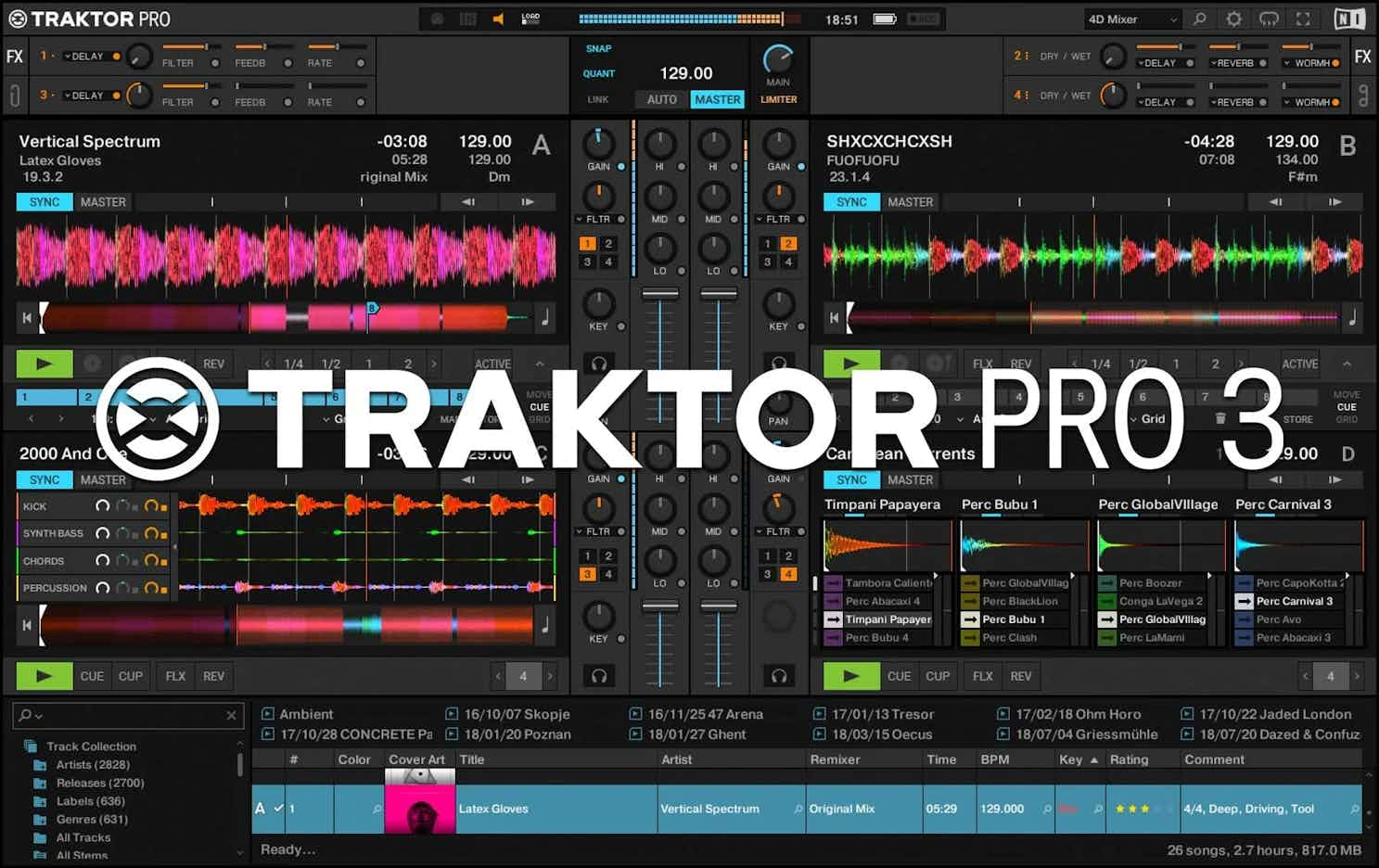
Task: Click Deck B's trash delete cue icon
Action: pos(1220,419)
